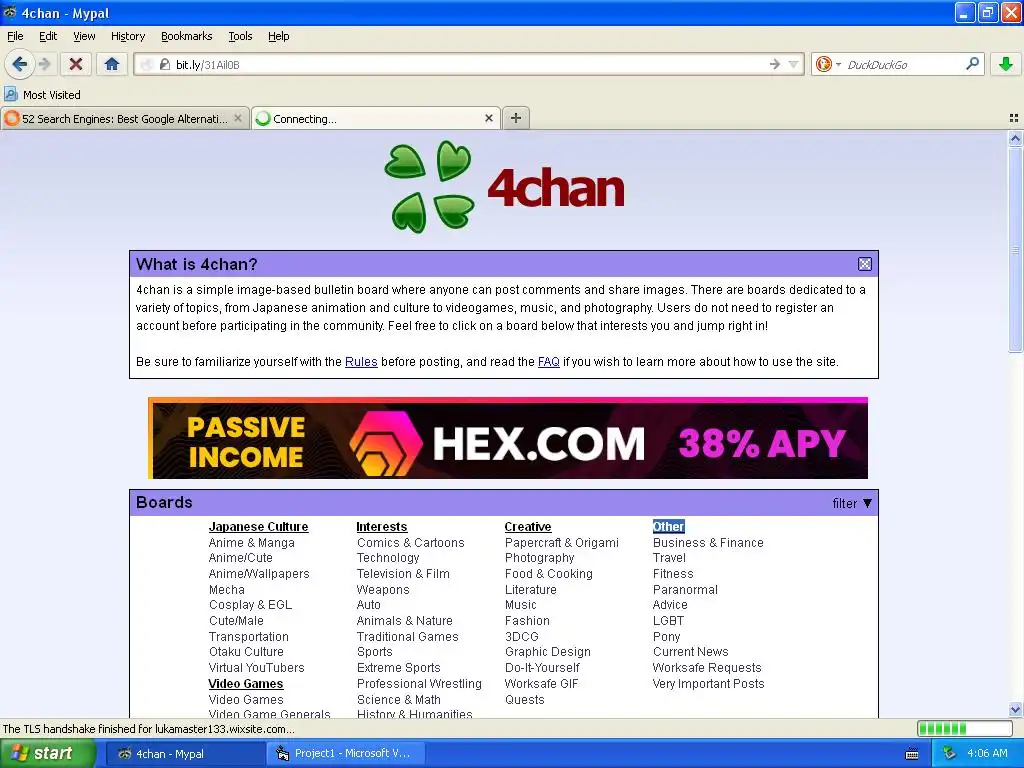
Task: Click the highlighted Other heading
Action: 669,526
